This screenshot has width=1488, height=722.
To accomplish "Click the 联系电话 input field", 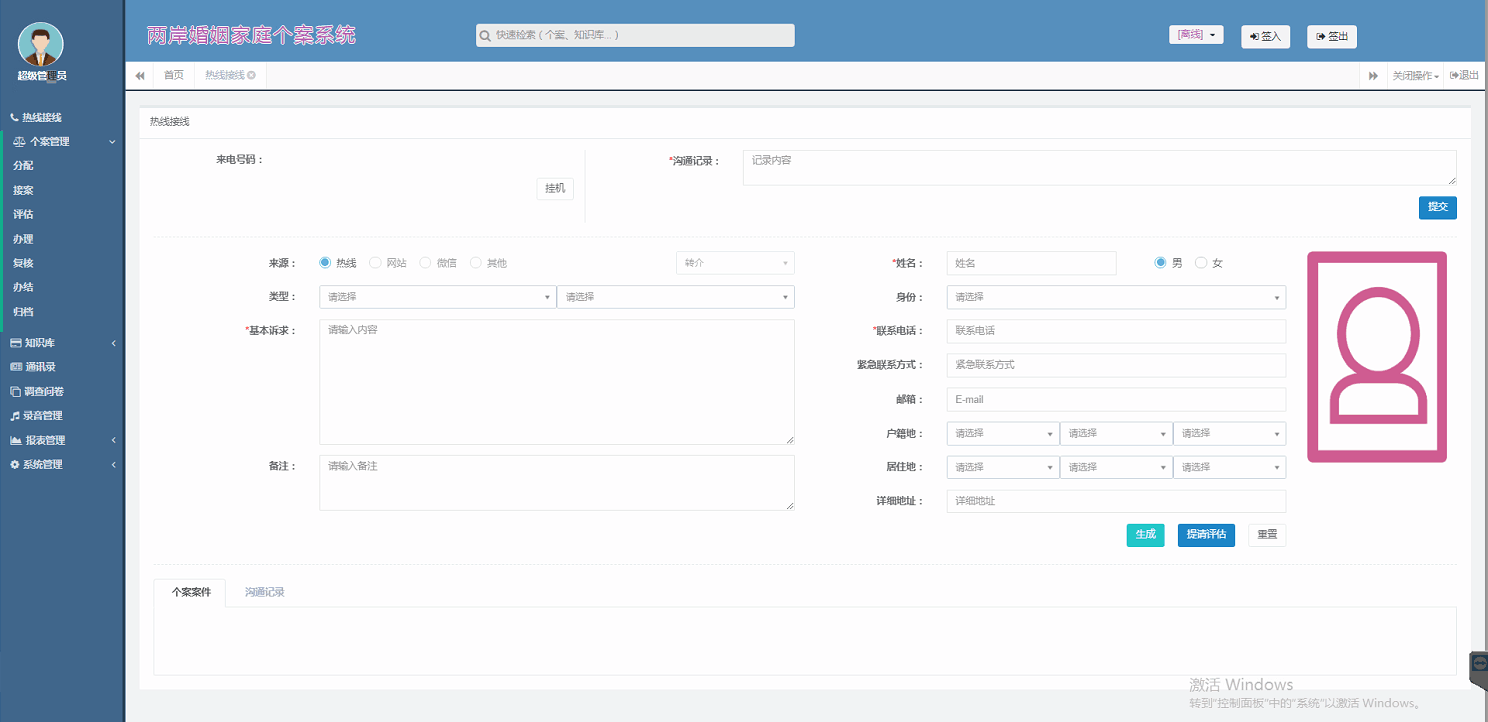I will (1115, 331).
